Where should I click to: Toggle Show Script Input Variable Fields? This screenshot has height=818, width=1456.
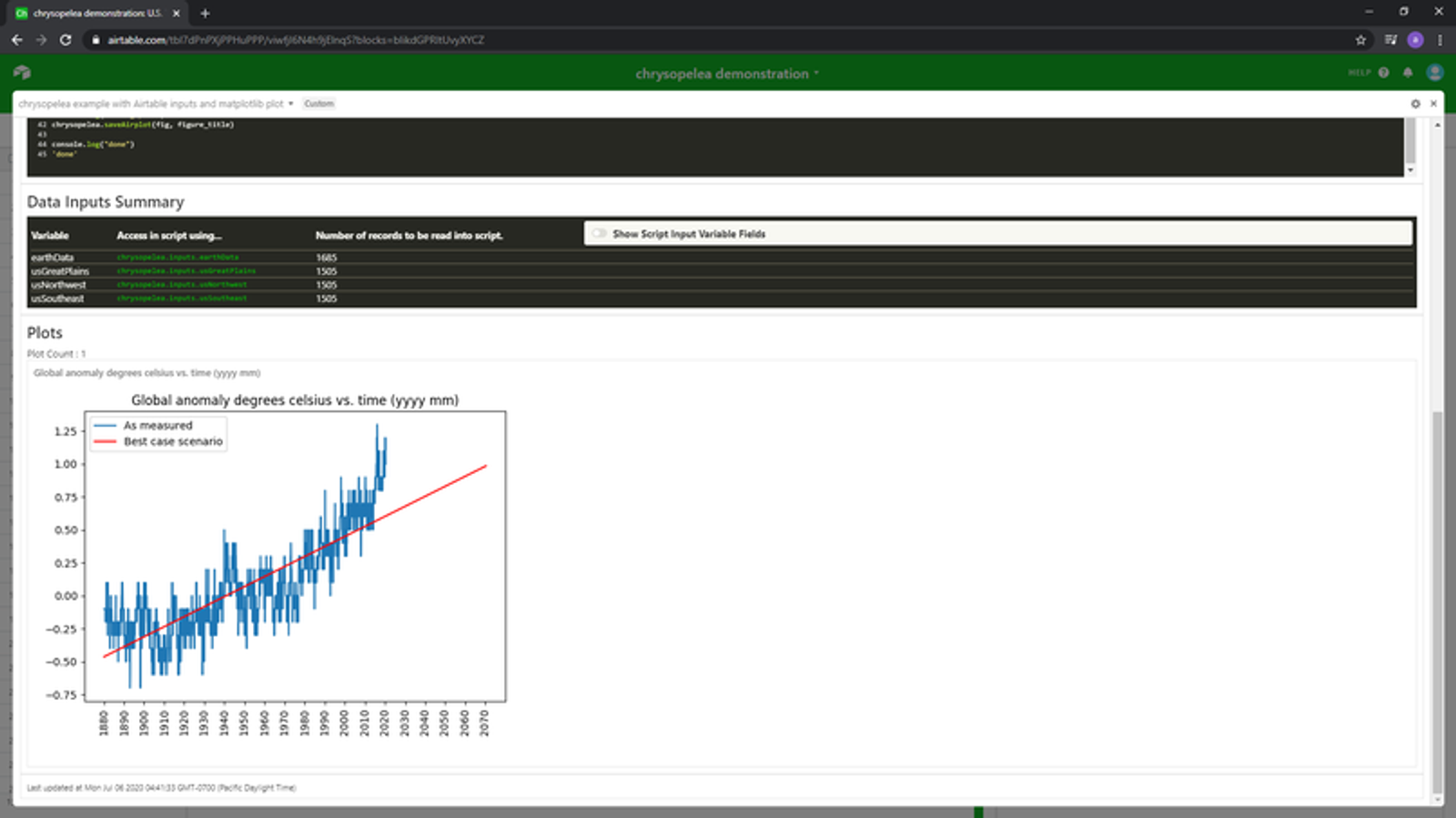tap(599, 234)
